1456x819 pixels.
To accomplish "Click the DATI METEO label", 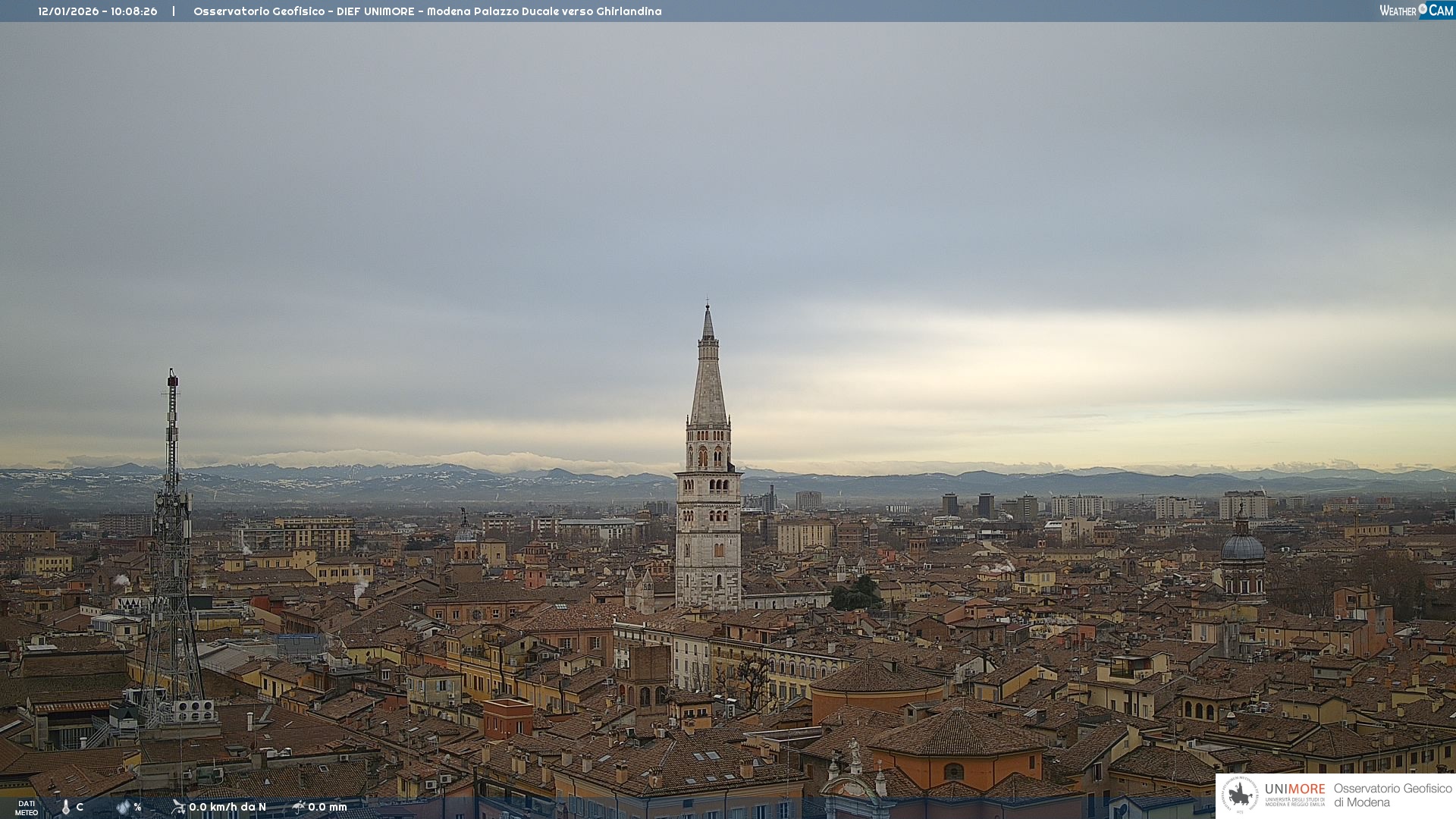I will (x=27, y=808).
